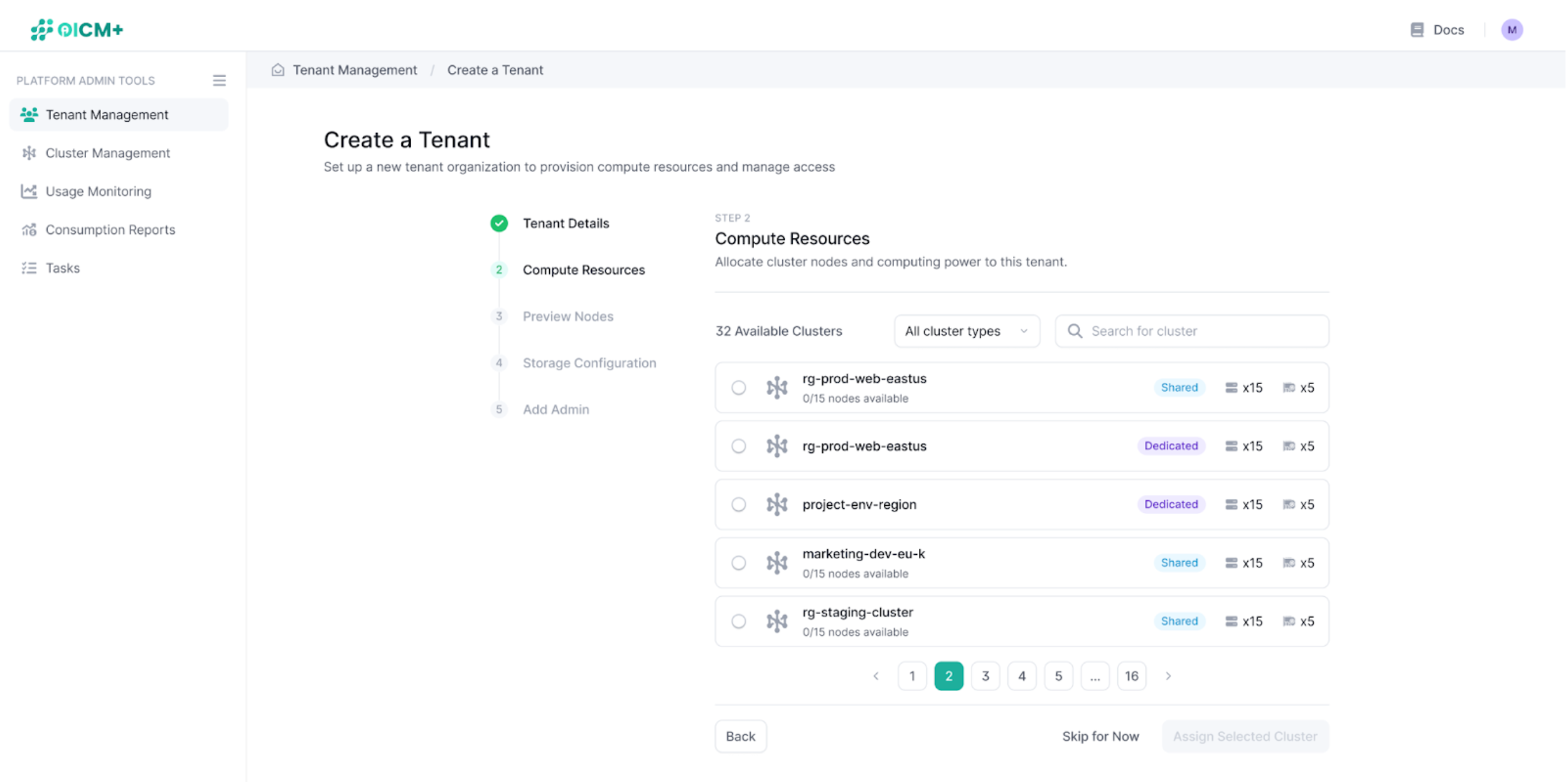This screenshot has width=1568, height=782.
Task: Go to next page with right chevron
Action: pyautogui.click(x=1168, y=676)
